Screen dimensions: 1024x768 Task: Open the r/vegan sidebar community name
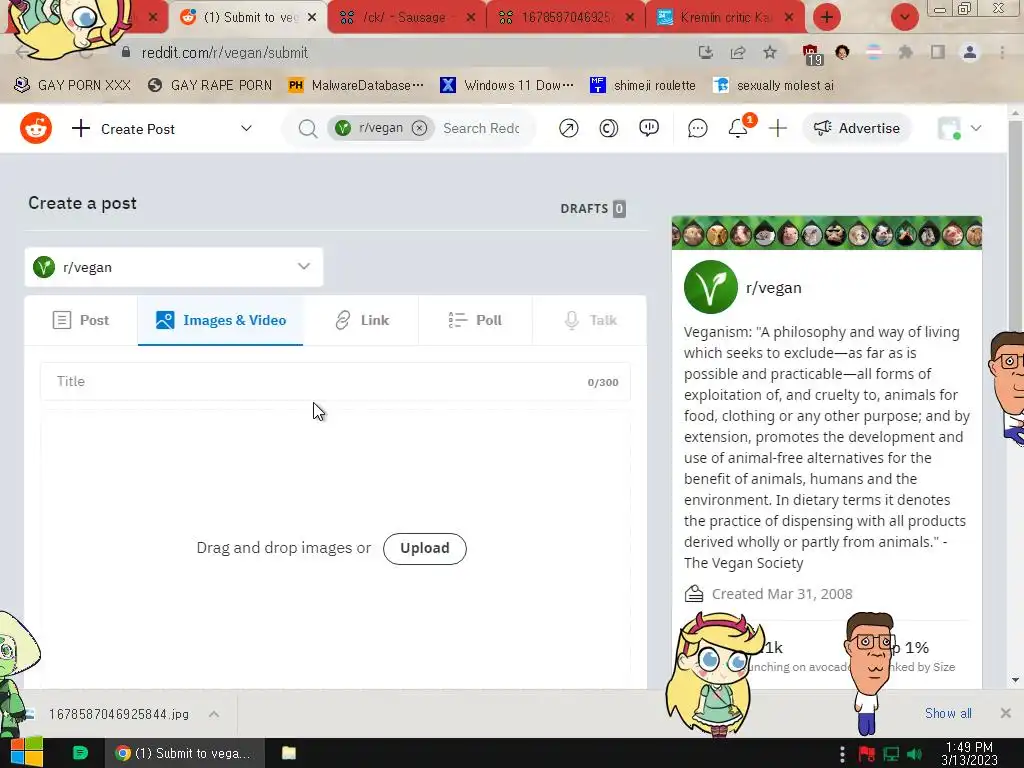pyautogui.click(x=774, y=288)
